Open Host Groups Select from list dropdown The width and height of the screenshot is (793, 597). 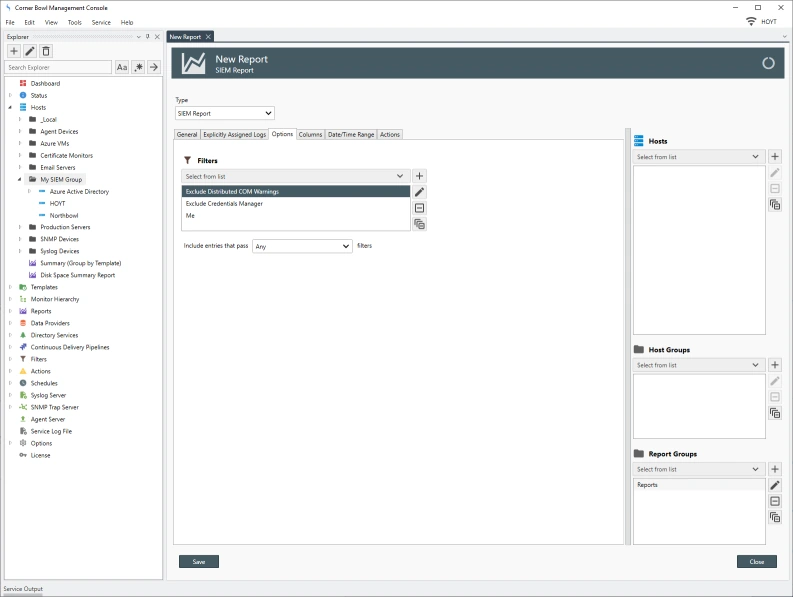(x=699, y=365)
